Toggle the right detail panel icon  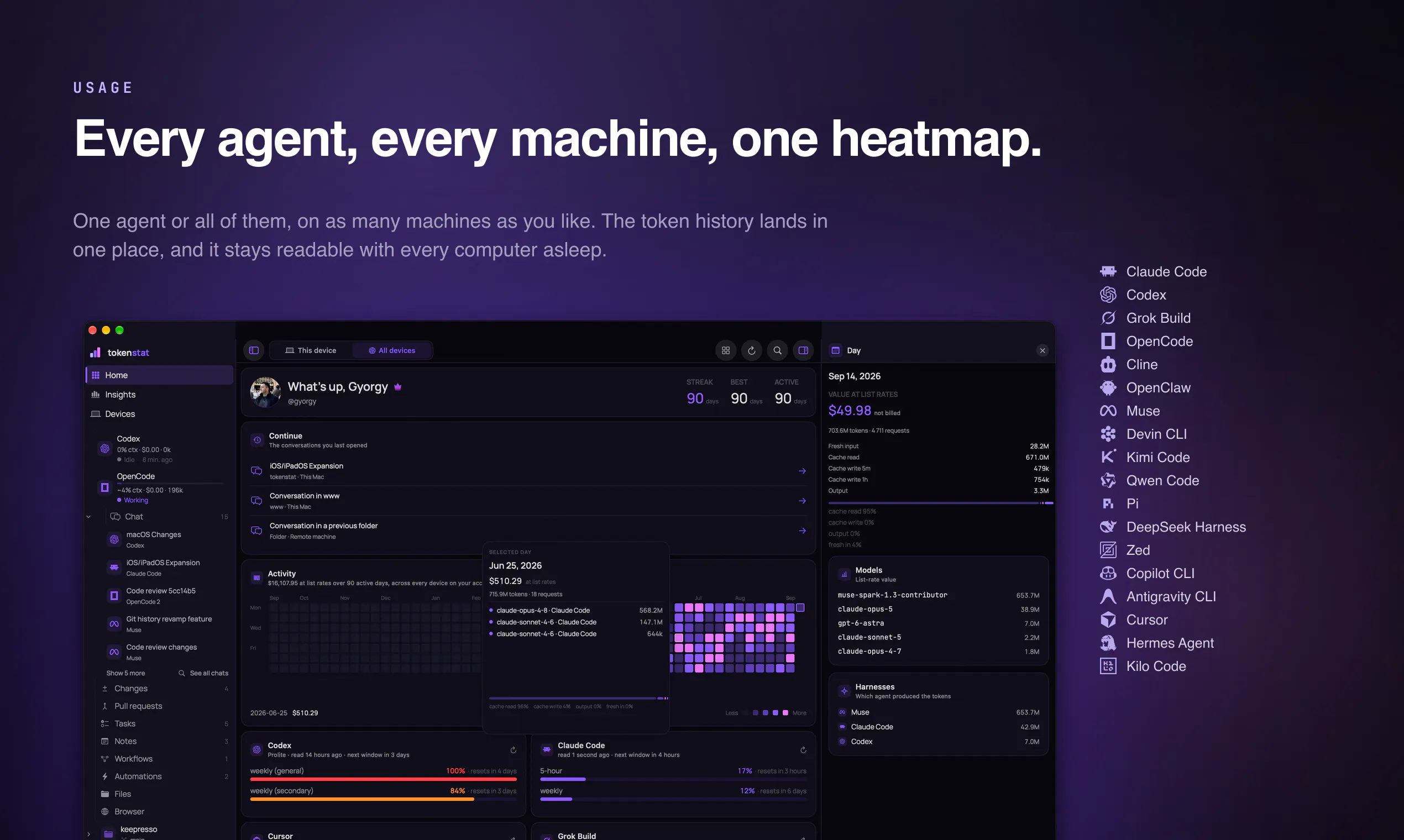tap(803, 350)
